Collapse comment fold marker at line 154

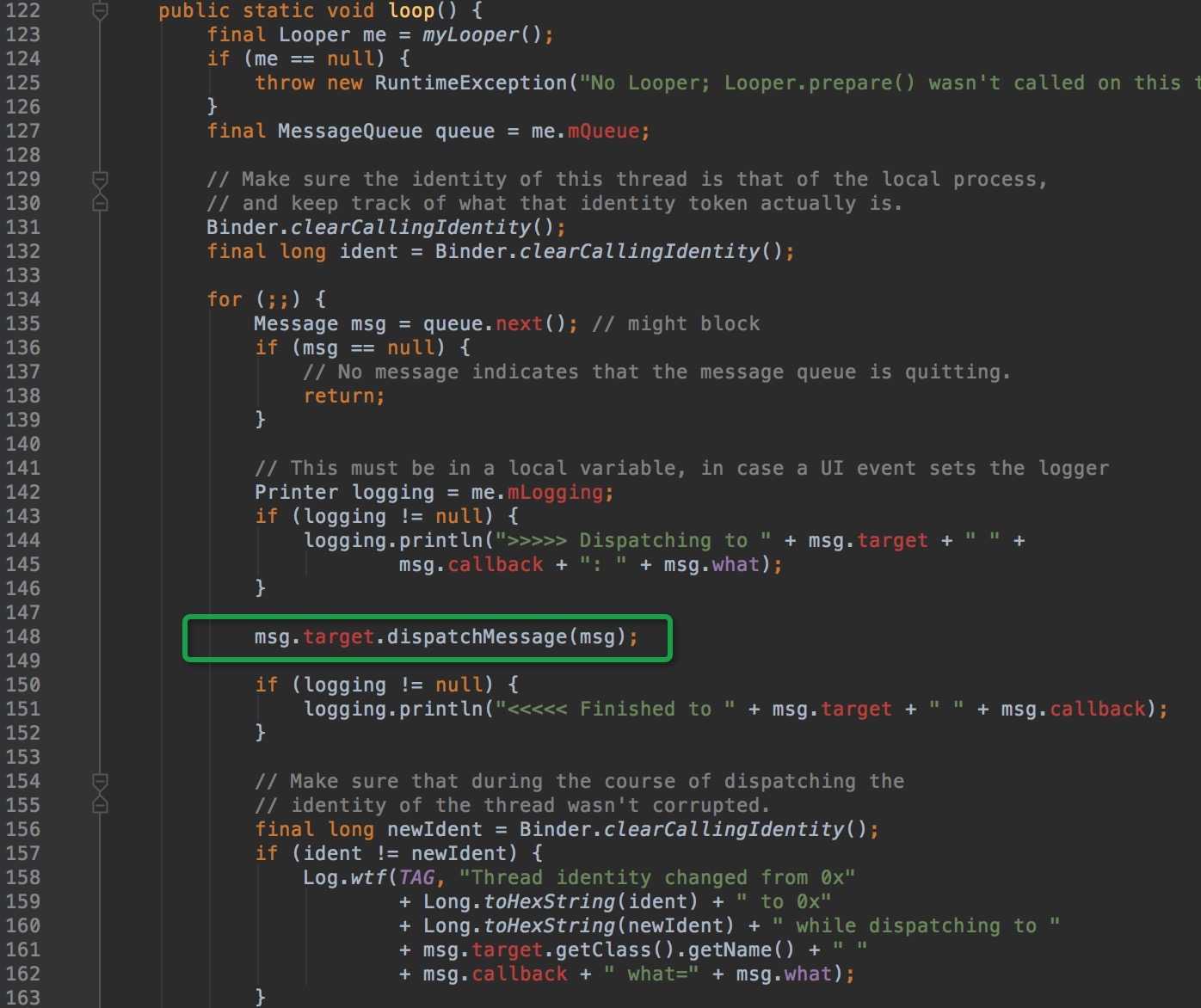click(x=100, y=781)
